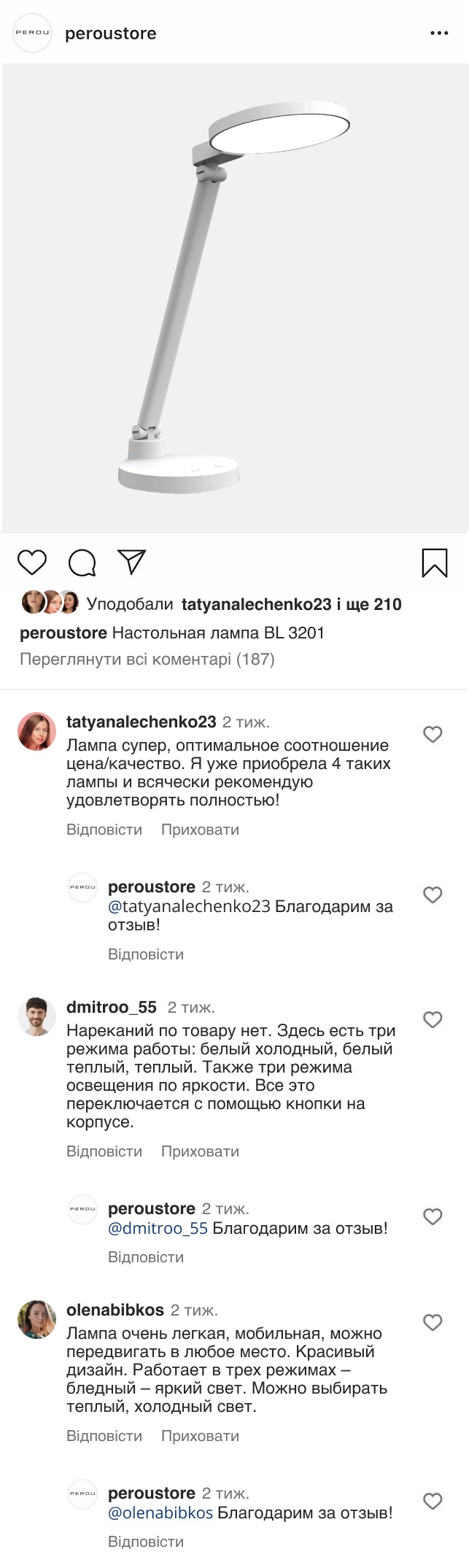This screenshot has height=1568, width=469.
Task: Open the comment bubble icon
Action: click(82, 563)
